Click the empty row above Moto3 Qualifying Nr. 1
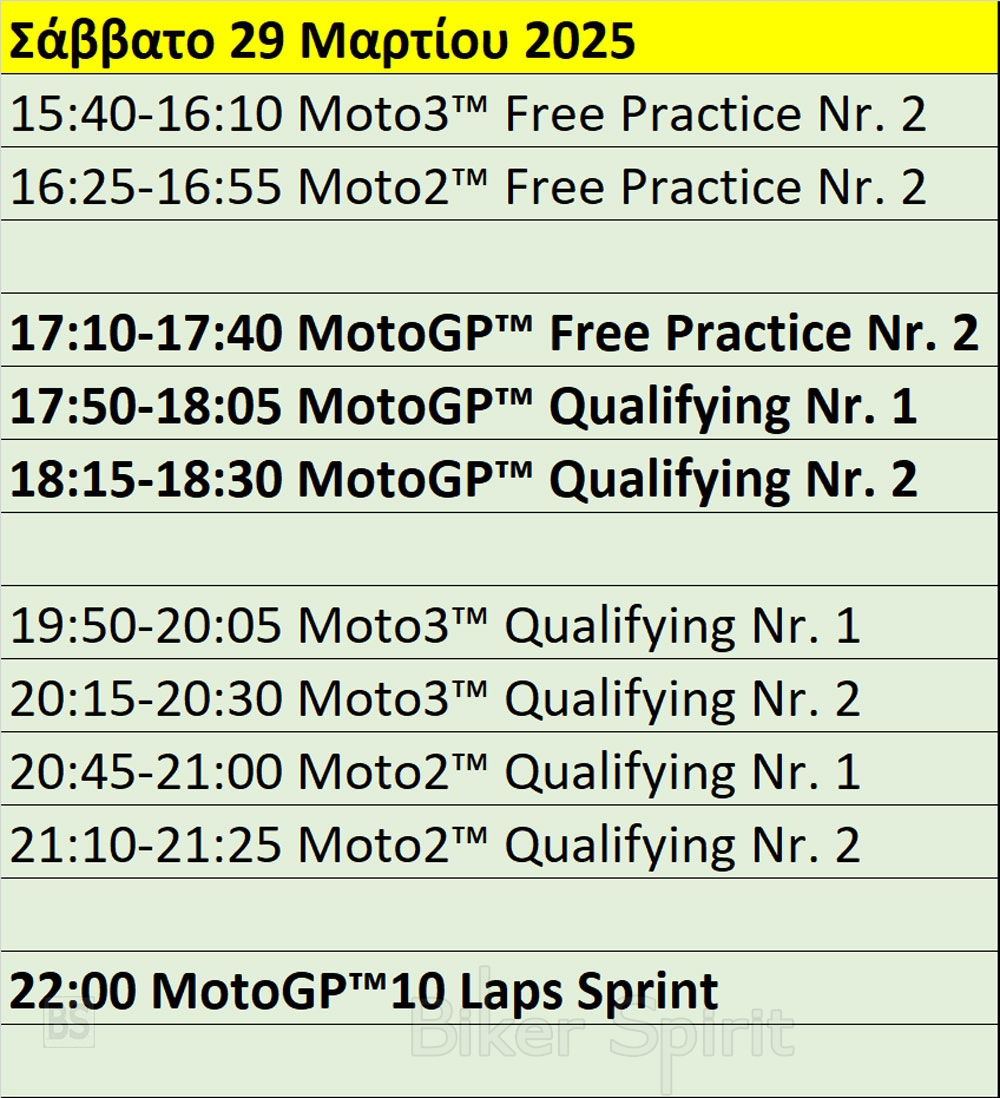 (500, 549)
